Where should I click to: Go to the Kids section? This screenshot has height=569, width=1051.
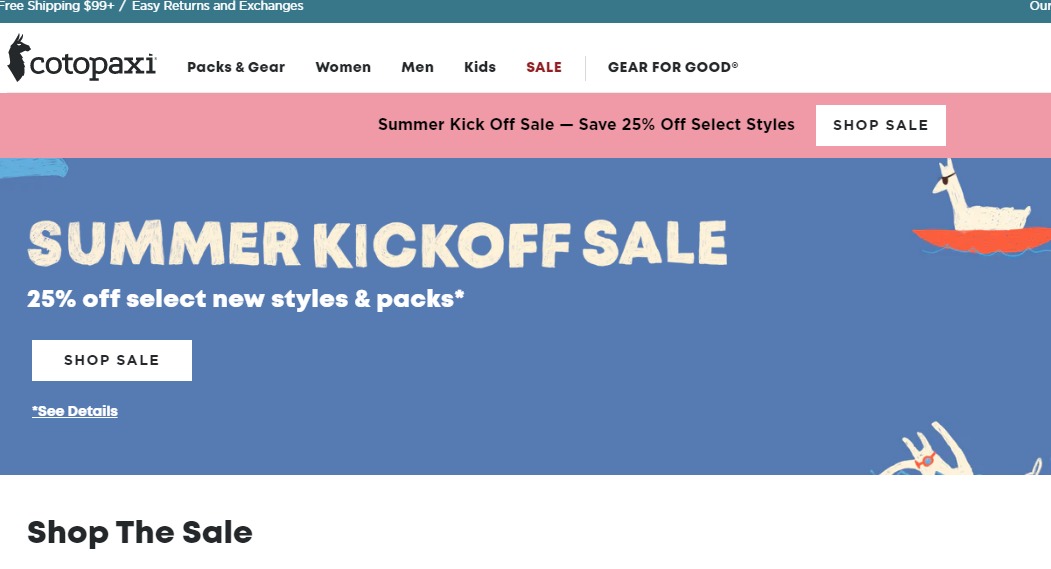pos(480,67)
